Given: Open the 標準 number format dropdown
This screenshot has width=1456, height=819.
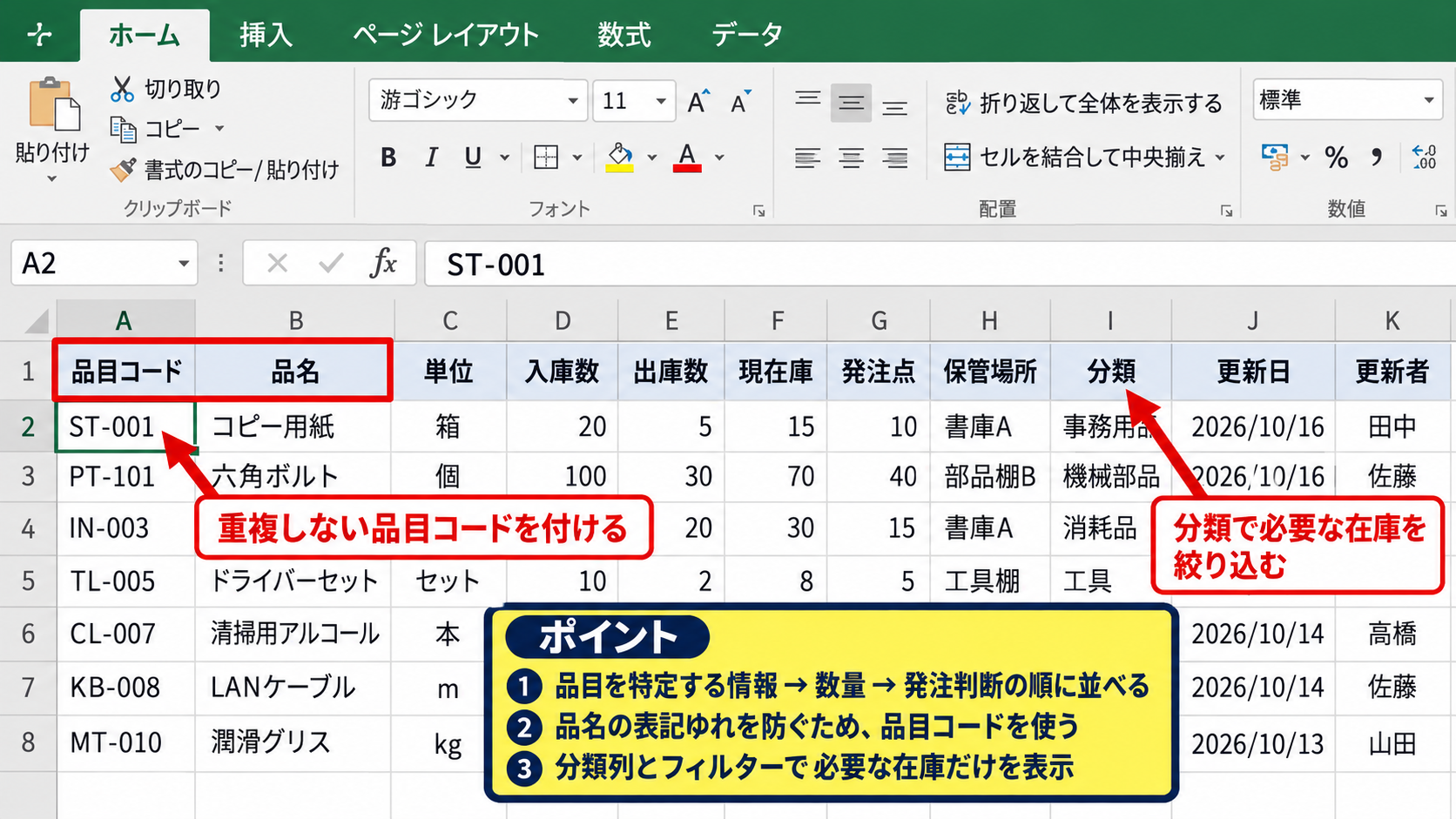Looking at the screenshot, I should (x=1429, y=100).
